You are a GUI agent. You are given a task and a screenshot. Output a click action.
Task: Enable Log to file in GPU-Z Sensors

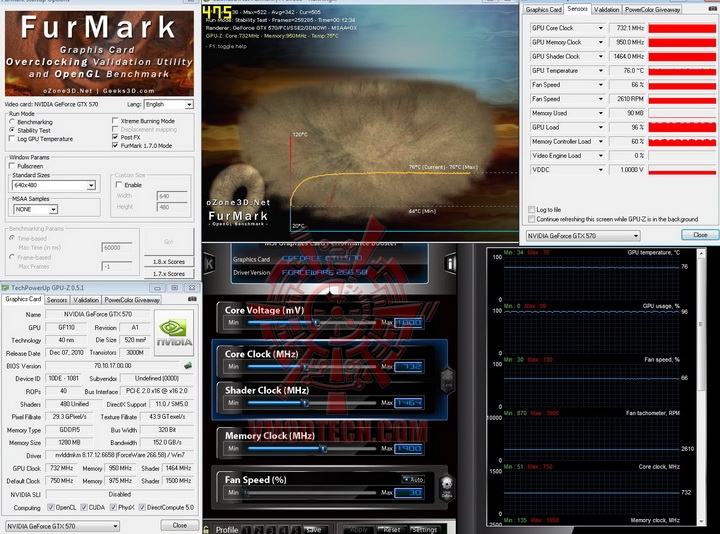pos(532,209)
